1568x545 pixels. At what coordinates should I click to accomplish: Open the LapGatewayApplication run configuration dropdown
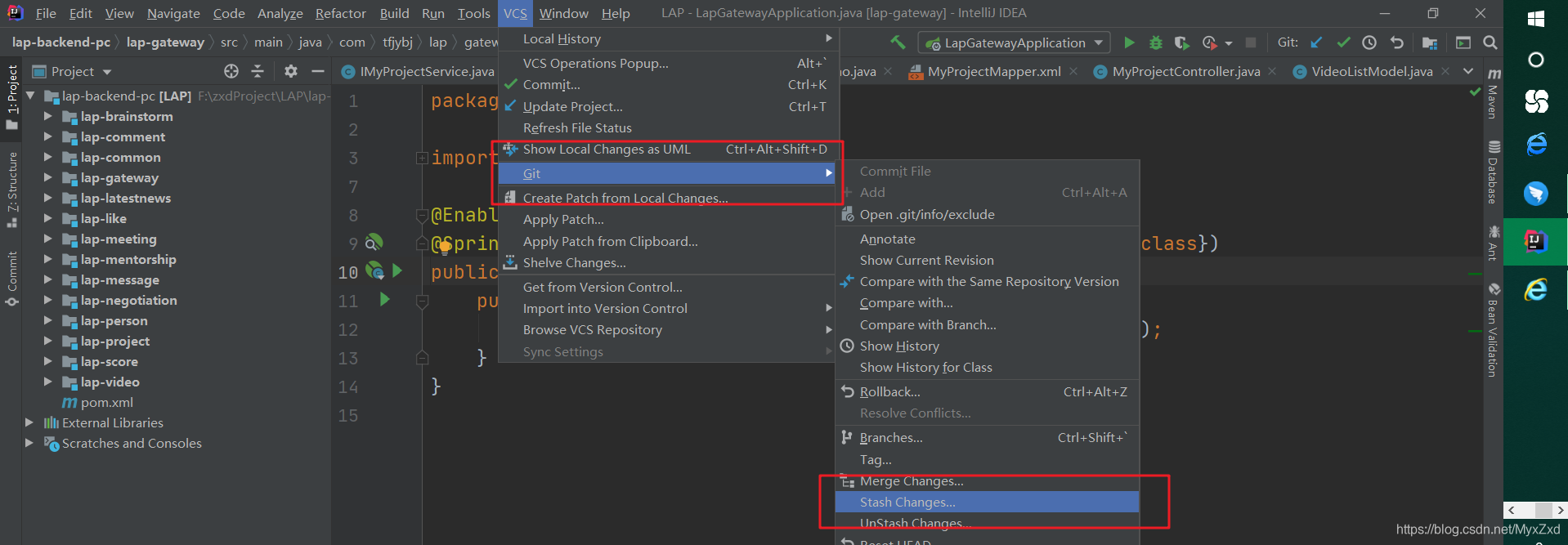[x=1015, y=42]
